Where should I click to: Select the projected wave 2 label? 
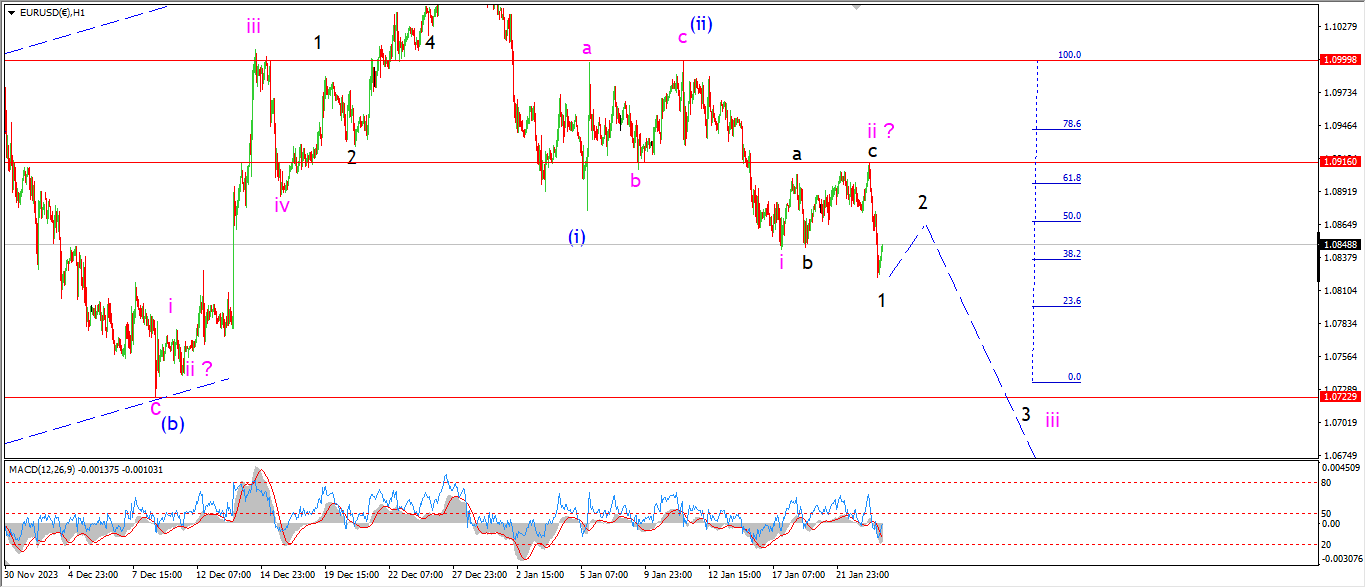pos(923,202)
